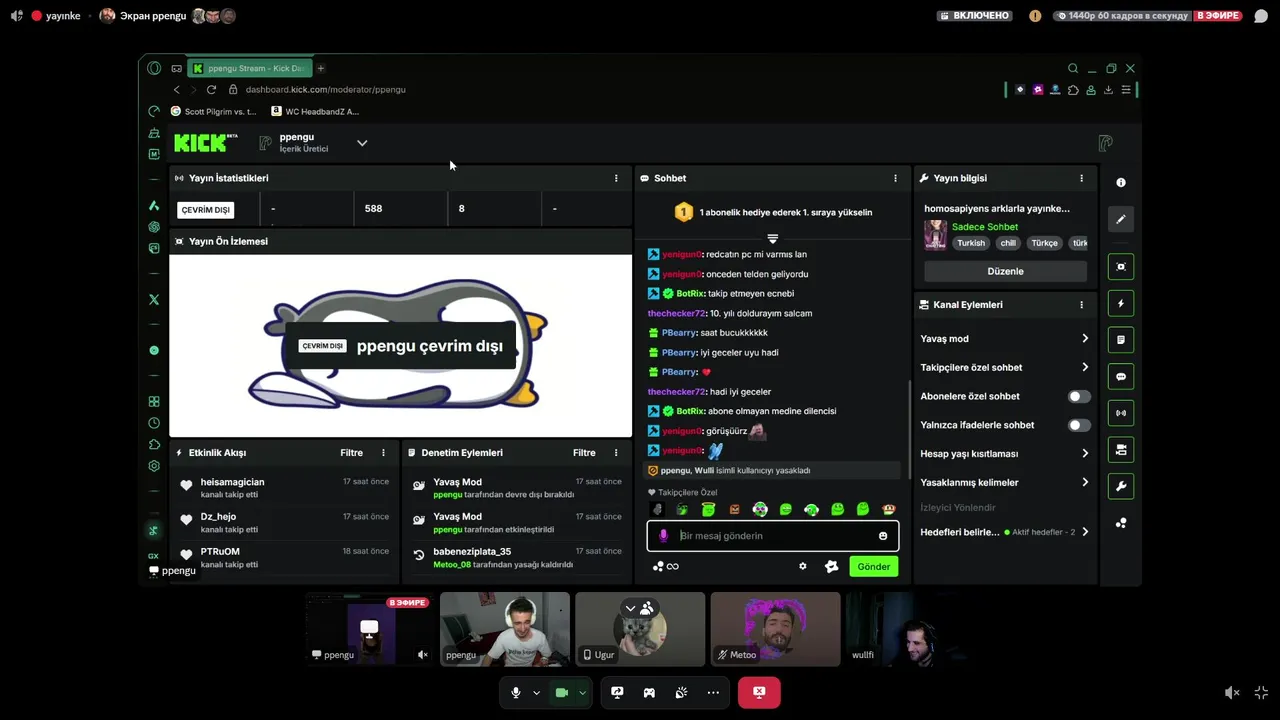The image size is (1280, 720).
Task: Open Yayın İstatistikleri panel options menu
Action: [616, 178]
